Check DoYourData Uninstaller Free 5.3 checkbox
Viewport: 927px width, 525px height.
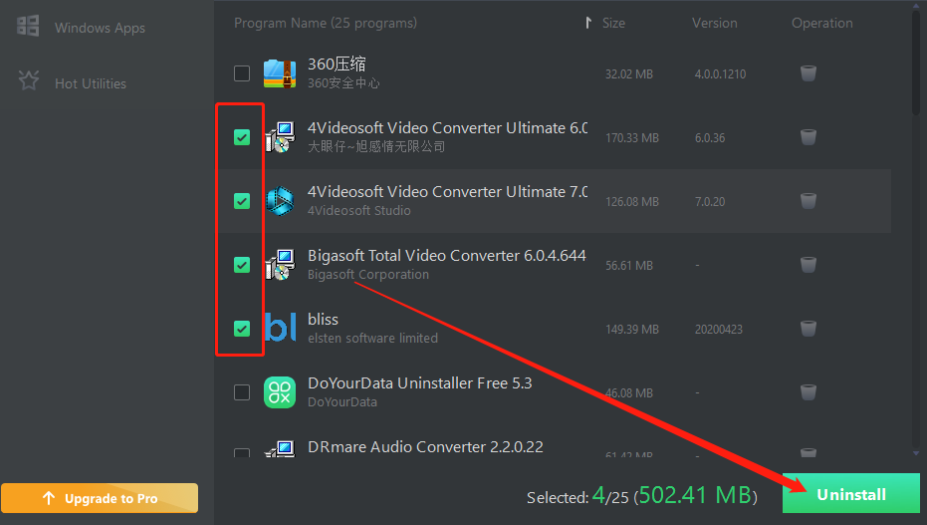[242, 393]
